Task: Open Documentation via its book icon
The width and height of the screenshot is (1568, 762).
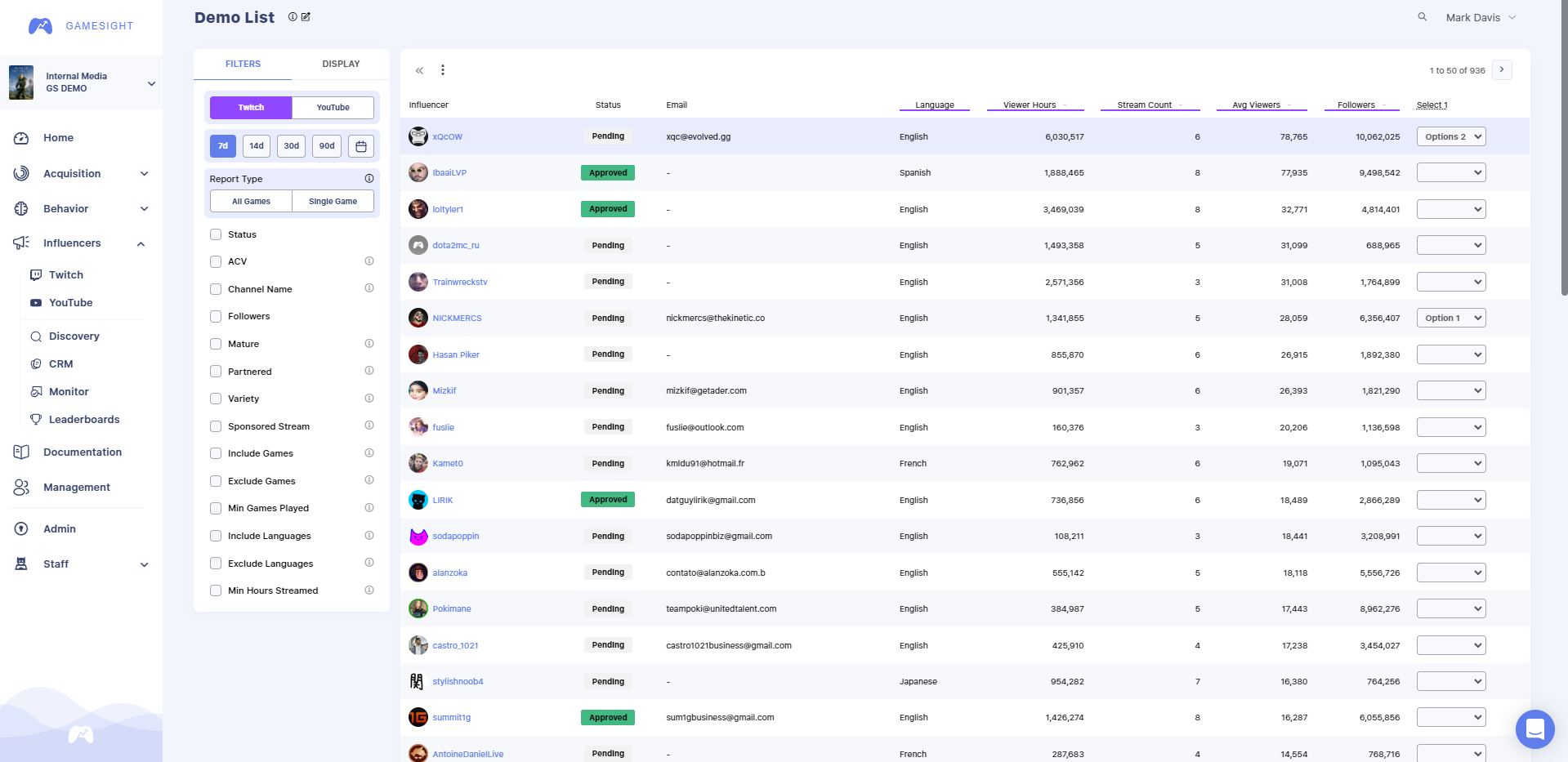Action: [21, 452]
